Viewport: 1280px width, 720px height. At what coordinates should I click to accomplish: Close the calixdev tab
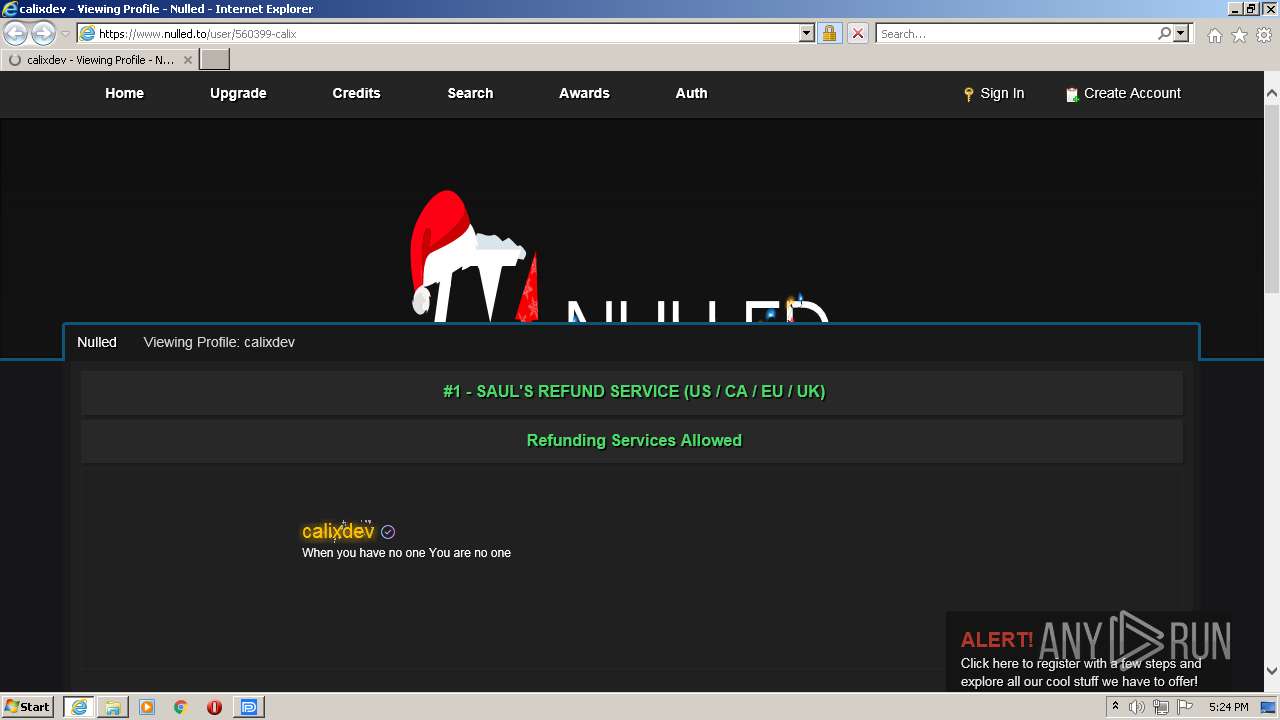(188, 60)
